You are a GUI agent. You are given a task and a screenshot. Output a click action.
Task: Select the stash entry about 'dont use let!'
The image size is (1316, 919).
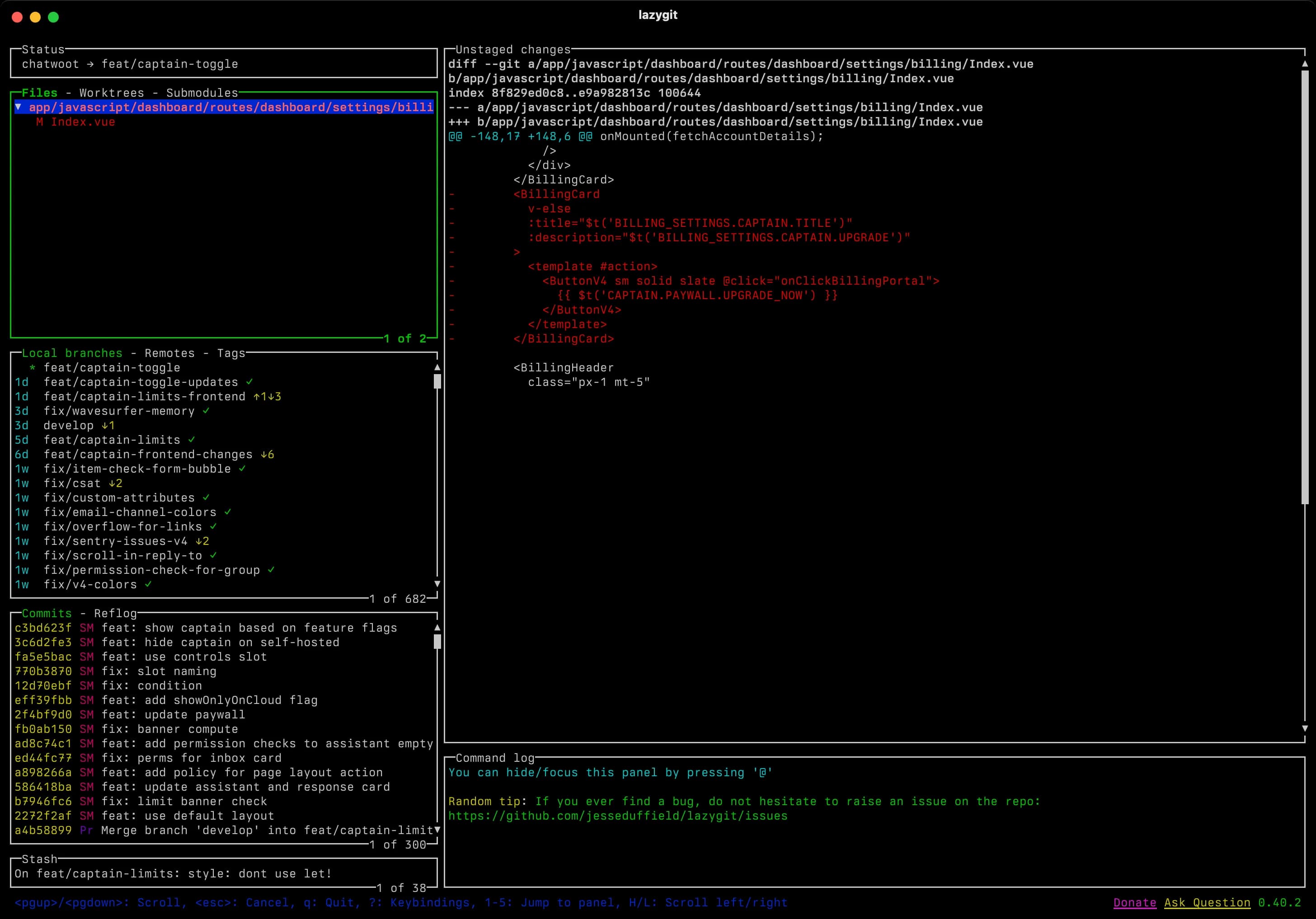pyautogui.click(x=172, y=874)
